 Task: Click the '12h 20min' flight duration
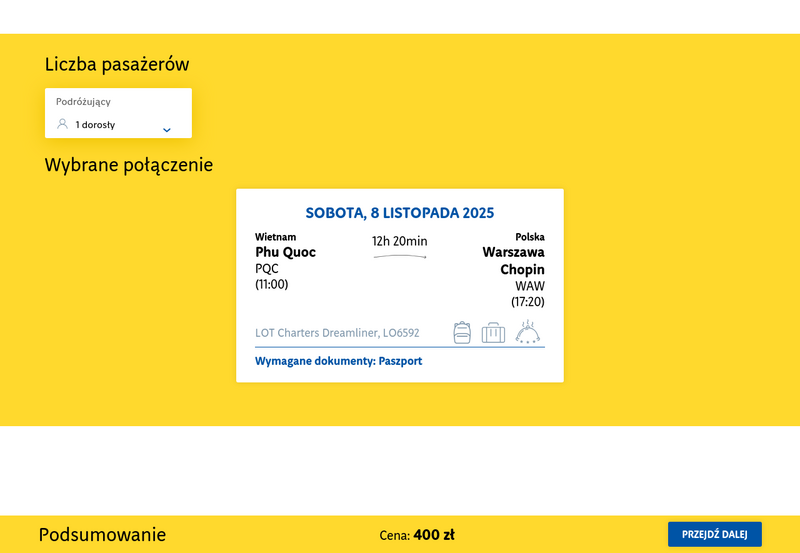pyautogui.click(x=400, y=241)
